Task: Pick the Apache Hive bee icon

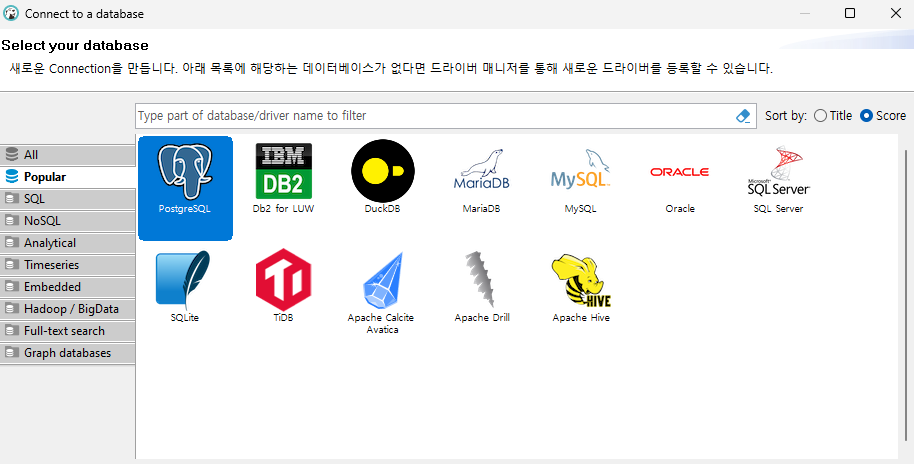Action: pos(581,281)
